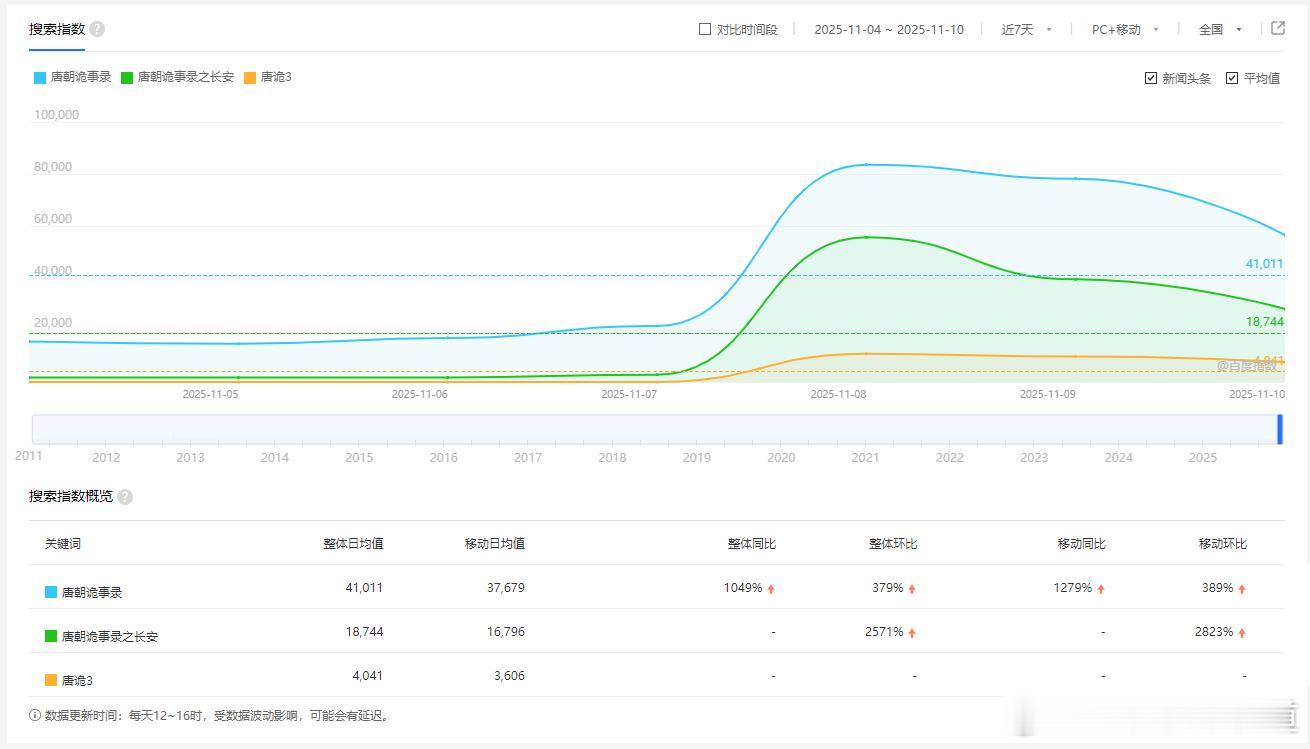
Task: Expand the PC+移动 device dropdown
Action: [x=1124, y=30]
